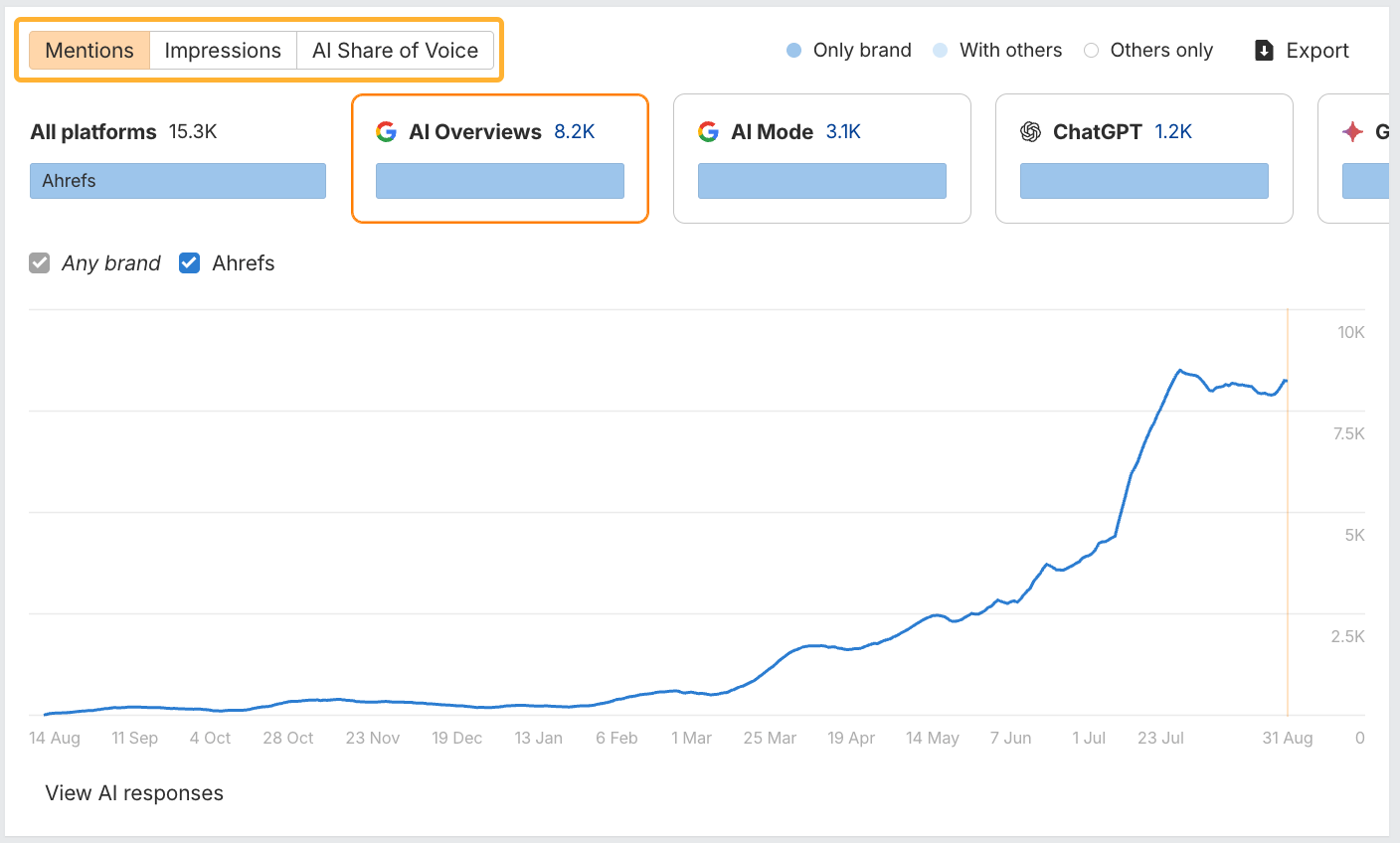Screen dimensions: 1400x843
Task: Open the AI Share of Voice tab
Action: (x=395, y=50)
